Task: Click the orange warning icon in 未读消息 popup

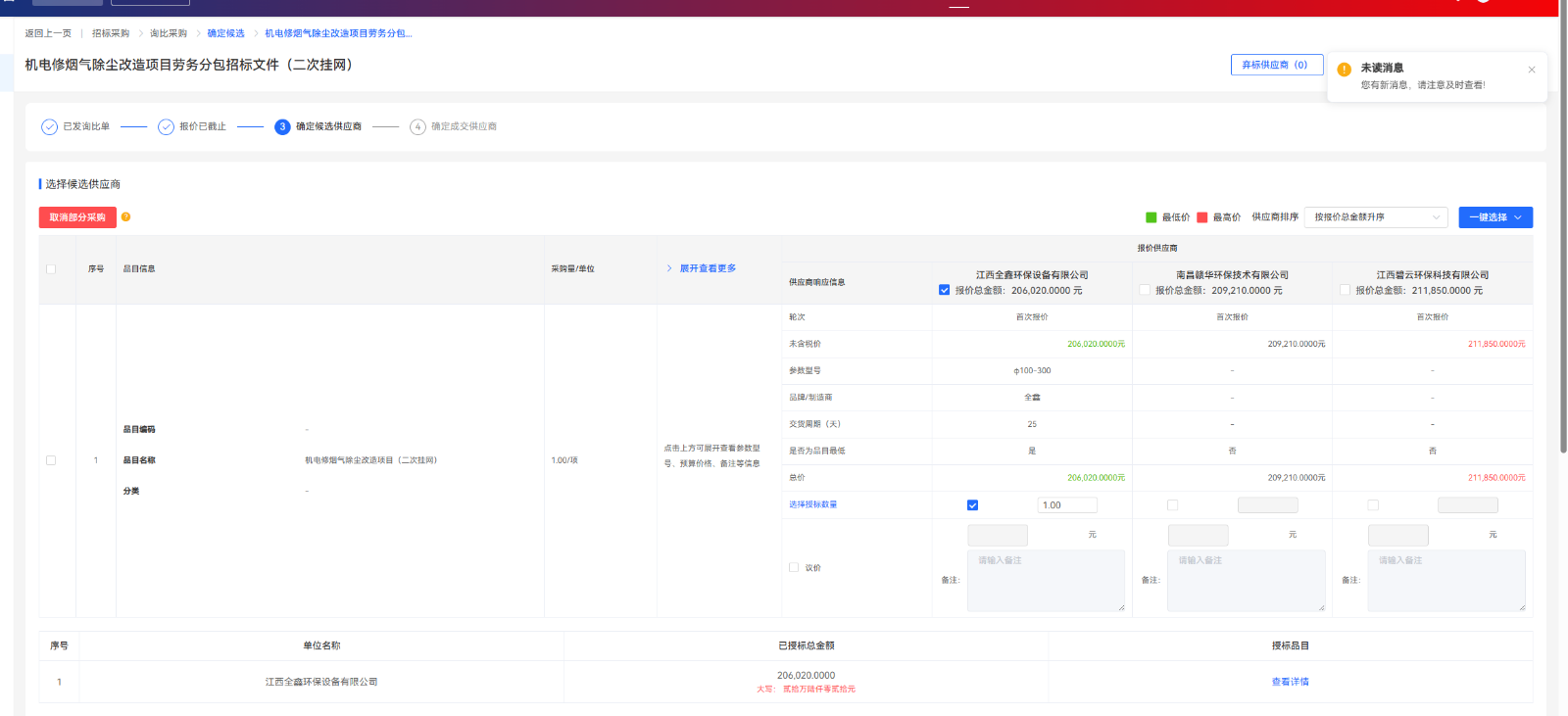Action: [1345, 70]
